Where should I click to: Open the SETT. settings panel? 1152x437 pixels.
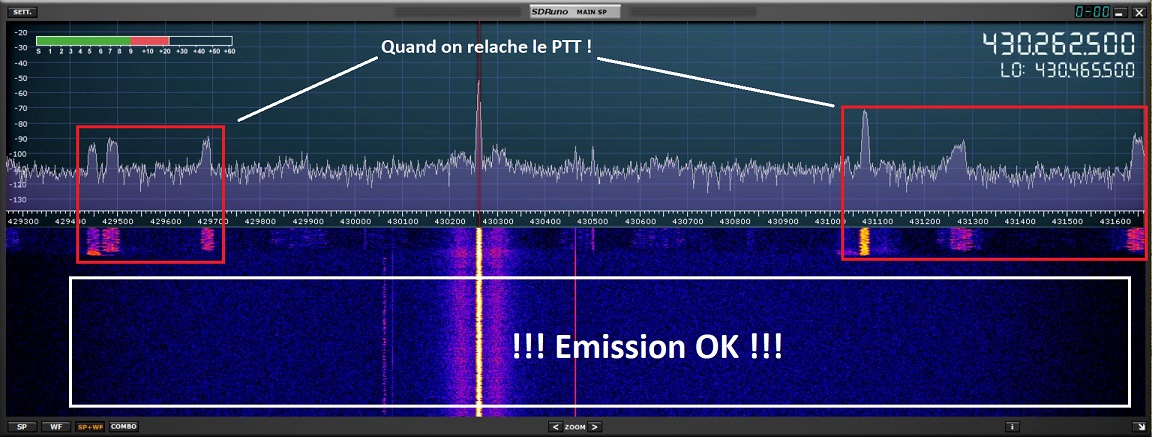[x=23, y=13]
